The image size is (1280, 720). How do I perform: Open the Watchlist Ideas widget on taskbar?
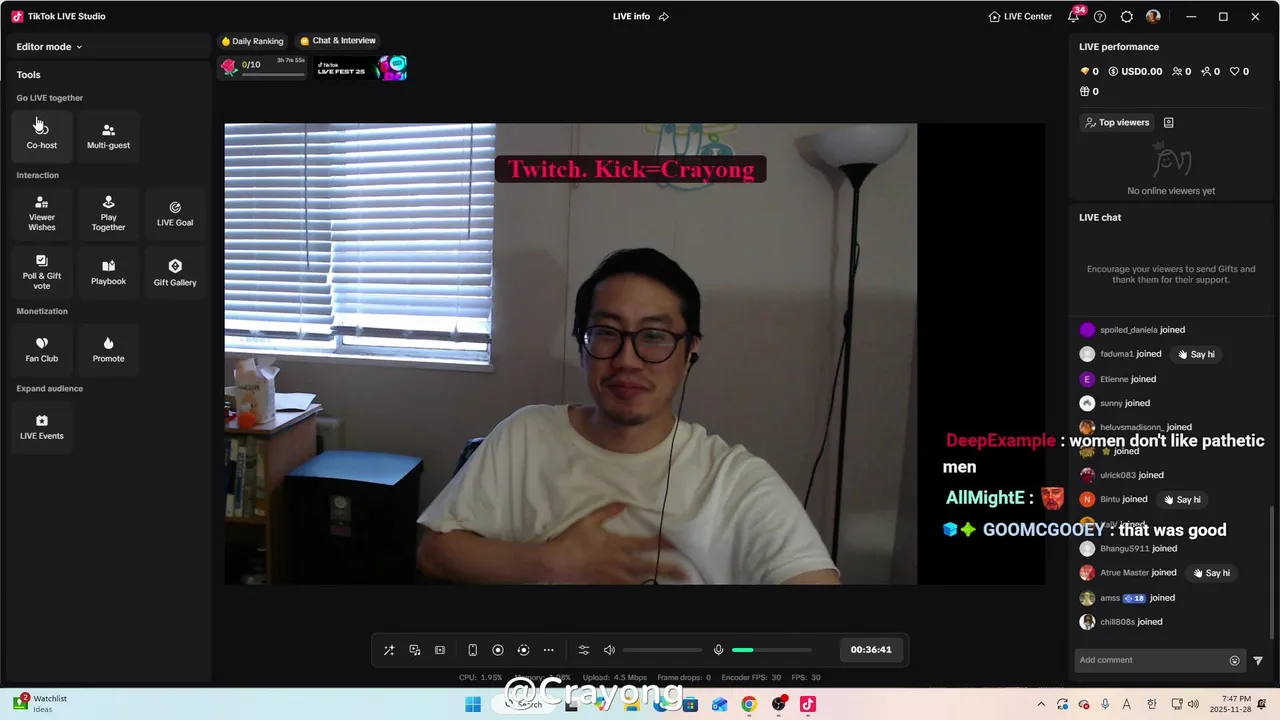40,704
